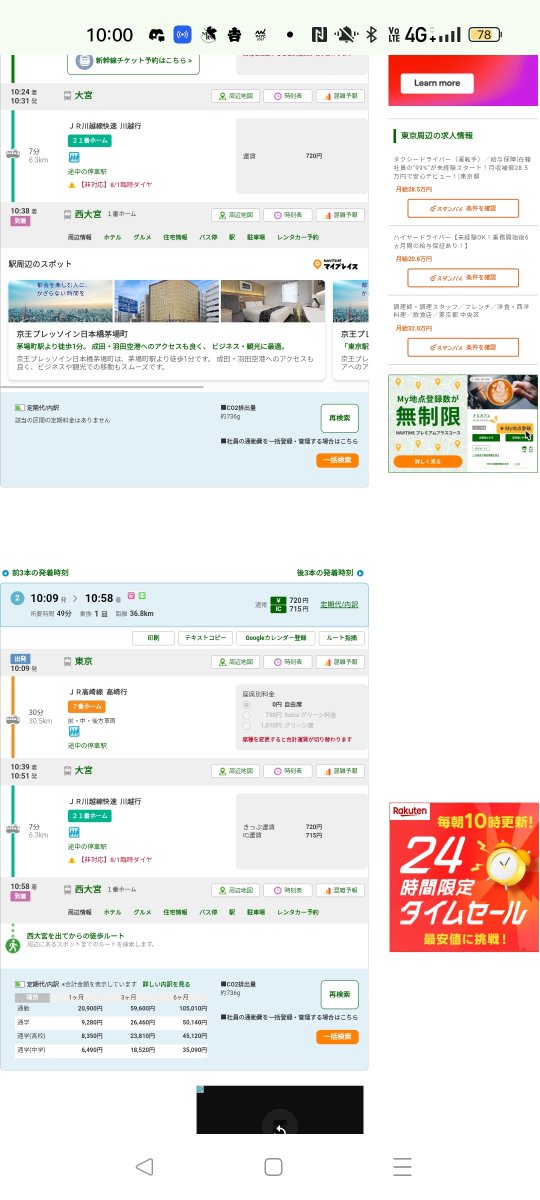Click orange 一括検索 under route 2
The height and width of the screenshot is (1200, 540).
(x=337, y=1037)
